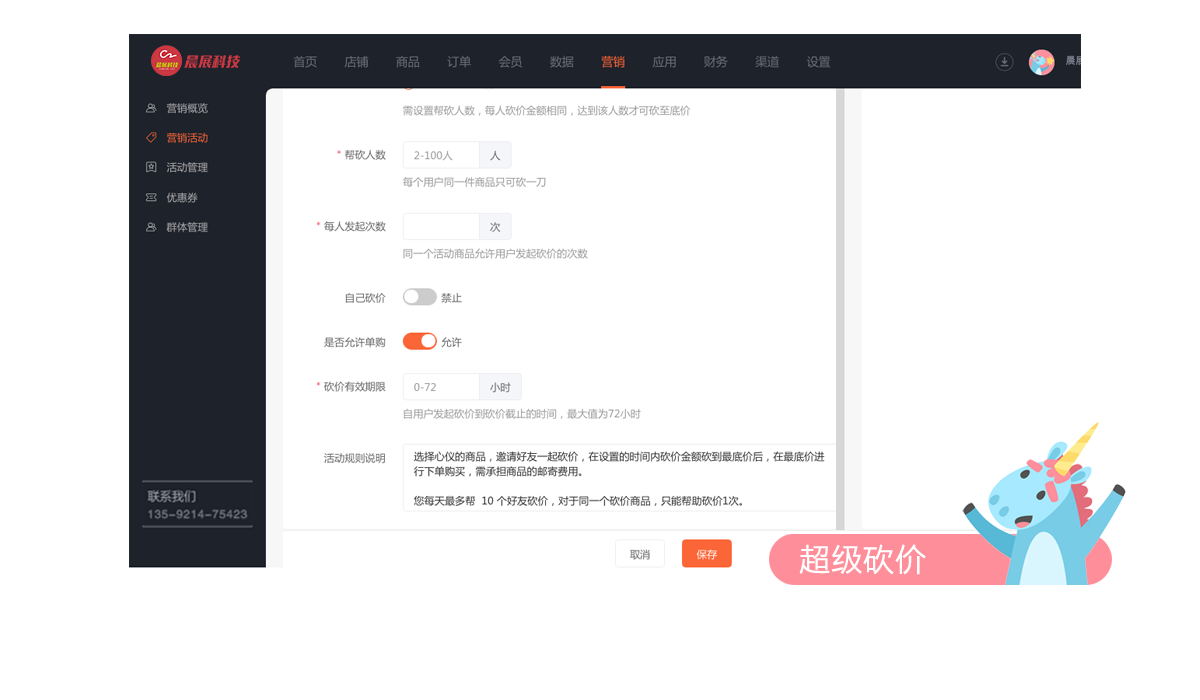Click the 晨展科技 logo icon
Screen dimensions: 1200x700
[x=166, y=61]
